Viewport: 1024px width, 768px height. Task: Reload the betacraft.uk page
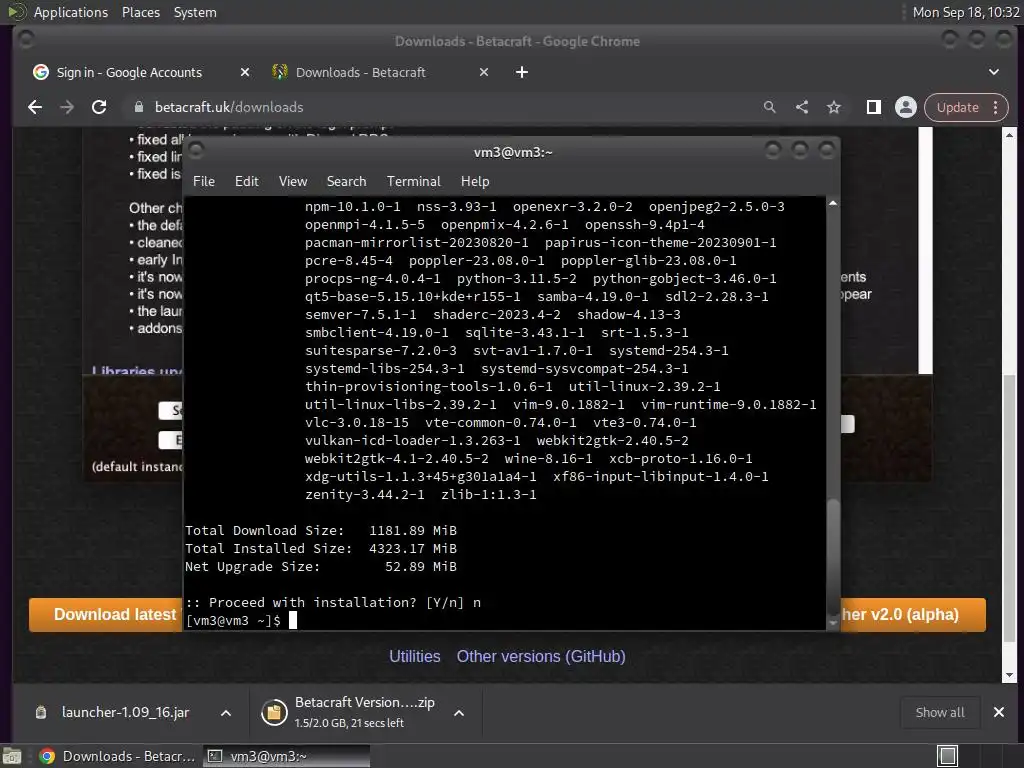point(99,107)
